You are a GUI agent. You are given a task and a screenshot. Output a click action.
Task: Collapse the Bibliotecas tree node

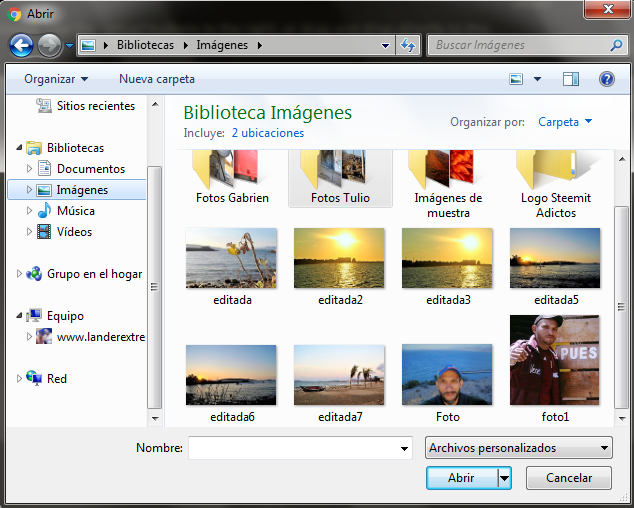pos(19,148)
